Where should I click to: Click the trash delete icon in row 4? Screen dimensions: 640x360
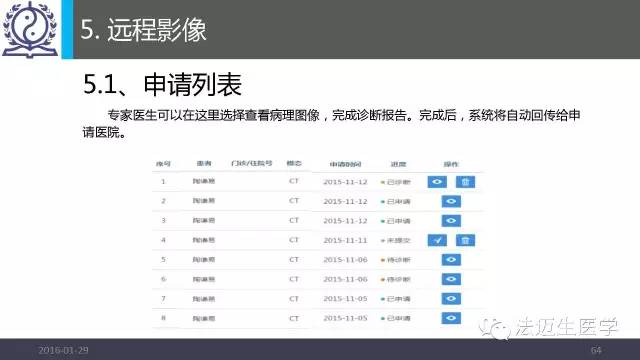click(x=465, y=240)
